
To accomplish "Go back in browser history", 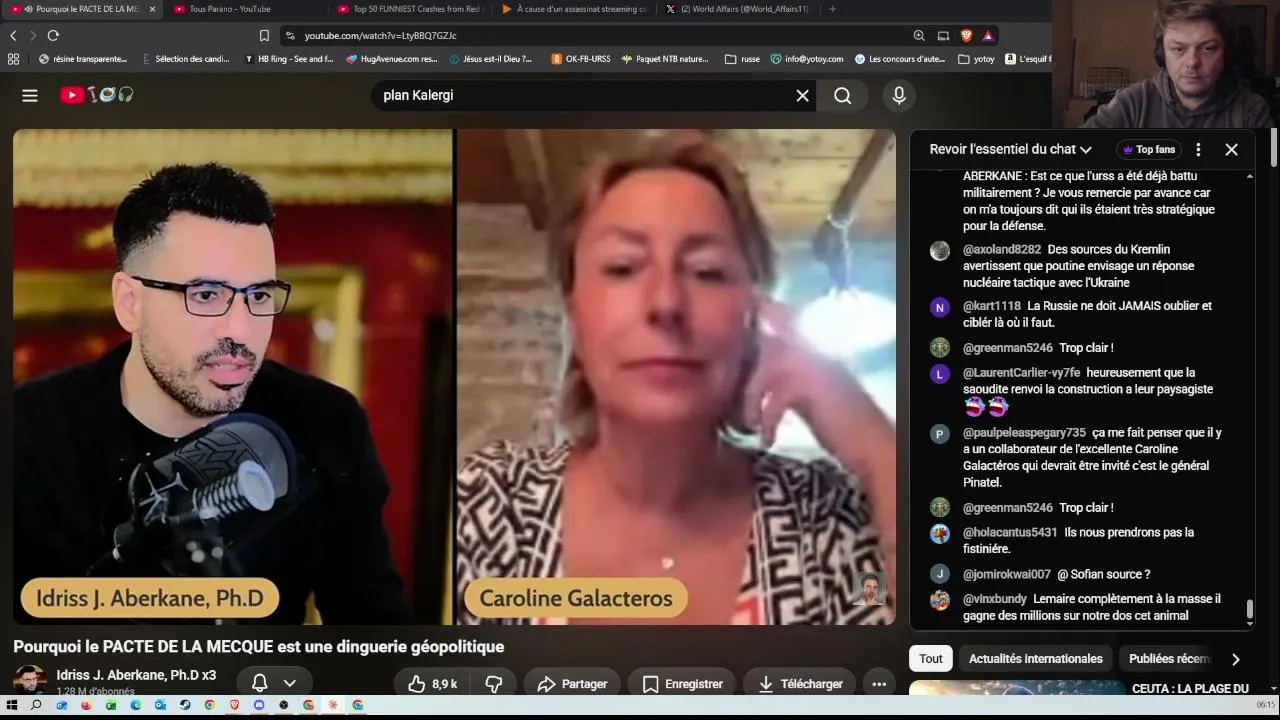I will point(13,36).
